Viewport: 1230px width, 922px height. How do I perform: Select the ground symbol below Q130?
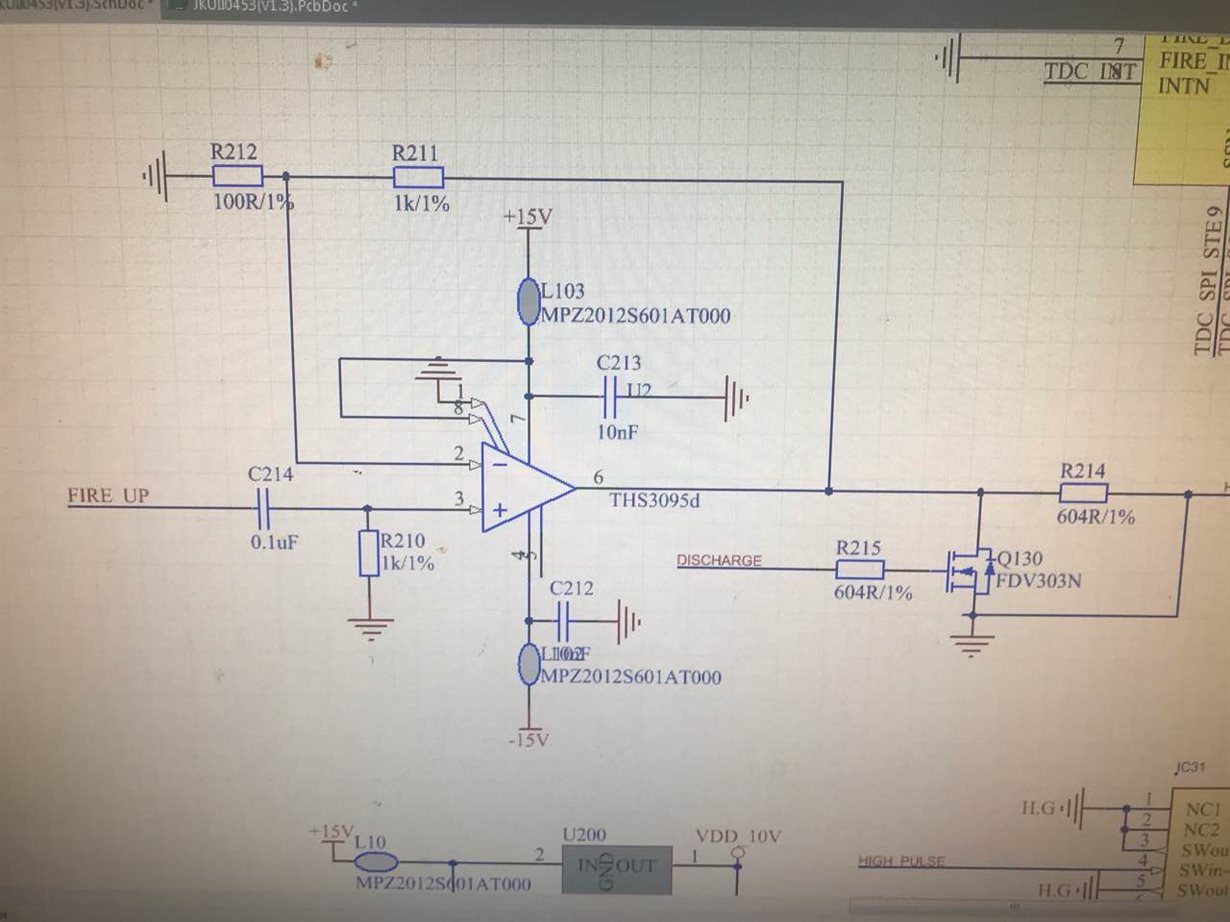970,646
